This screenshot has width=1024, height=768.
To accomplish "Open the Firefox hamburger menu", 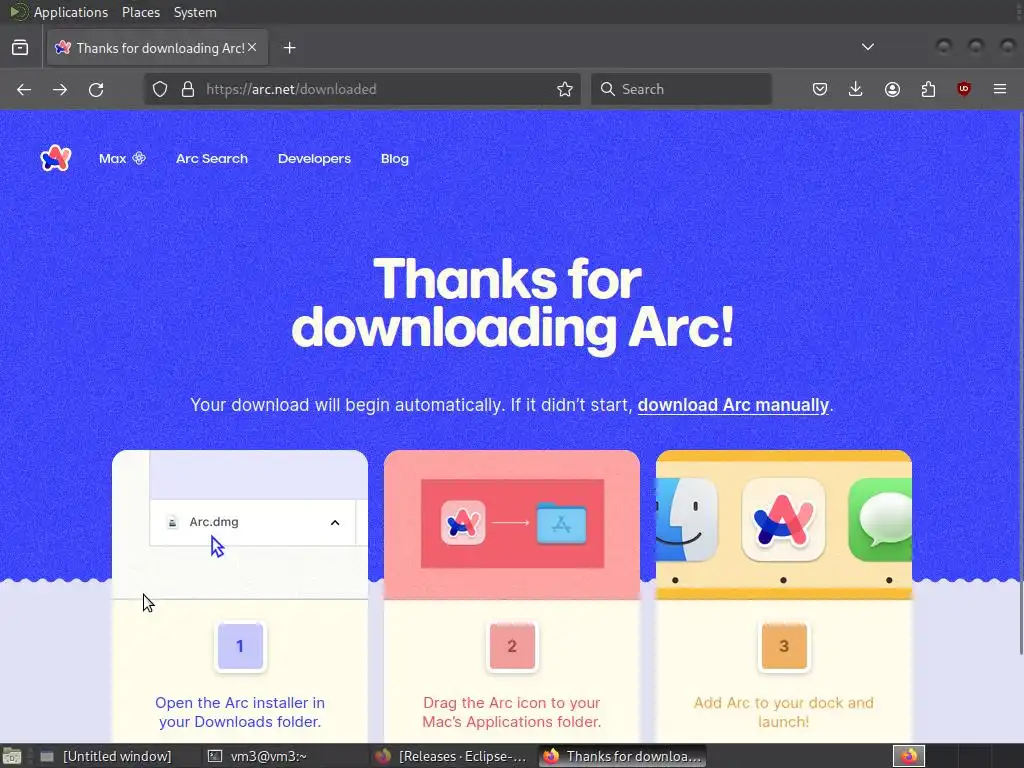I will click(1000, 89).
